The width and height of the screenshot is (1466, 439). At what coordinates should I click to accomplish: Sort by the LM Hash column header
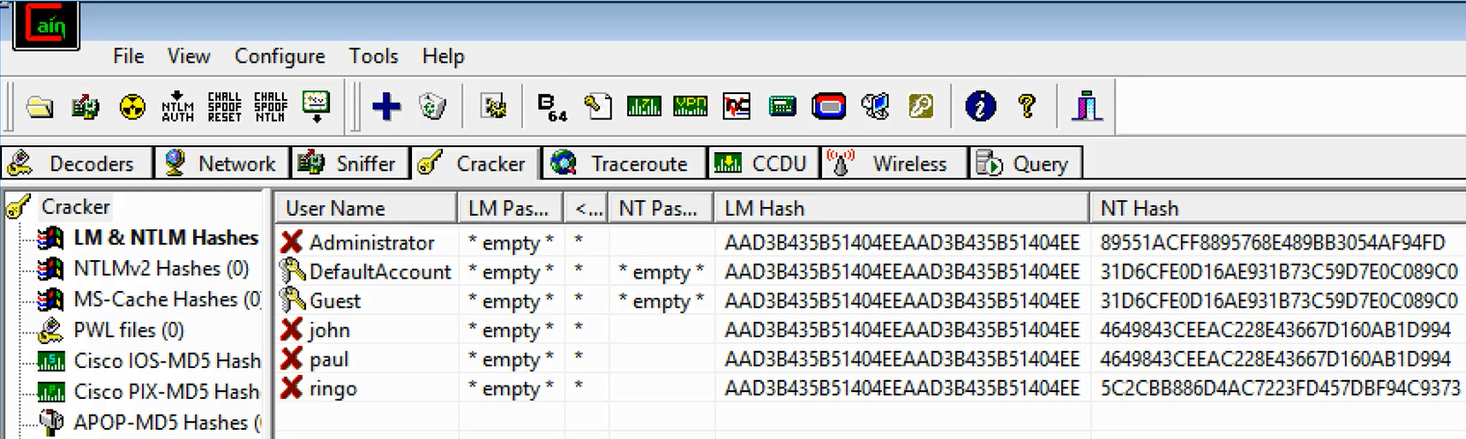901,208
